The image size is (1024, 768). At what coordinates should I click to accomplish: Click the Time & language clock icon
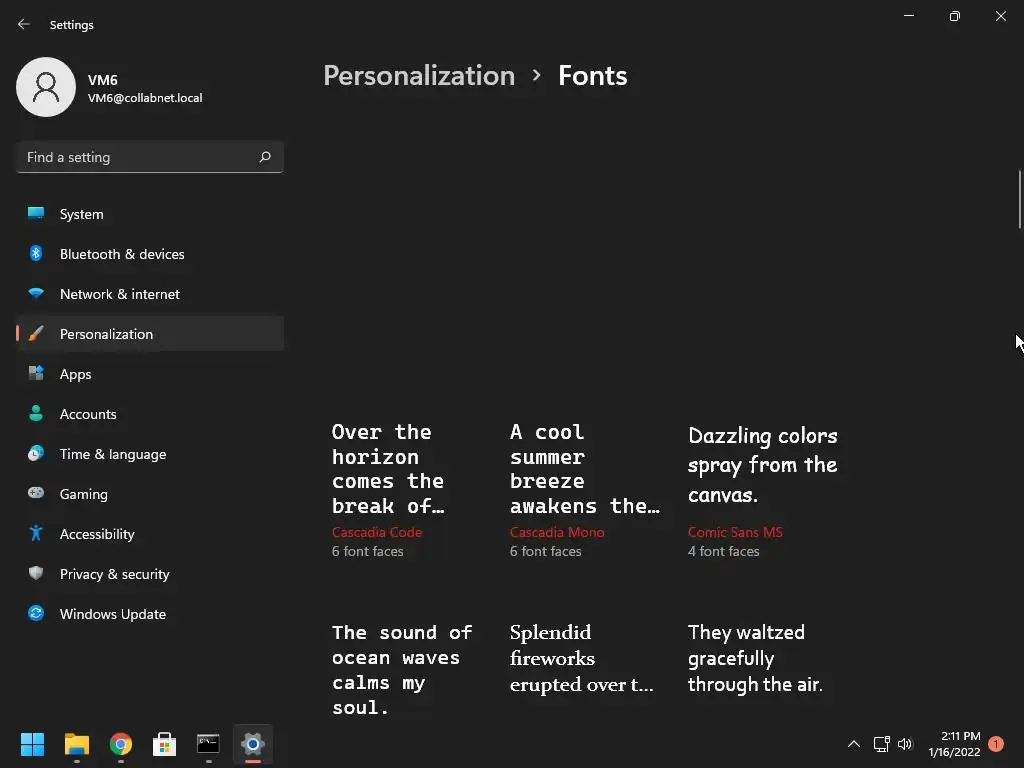coord(36,453)
